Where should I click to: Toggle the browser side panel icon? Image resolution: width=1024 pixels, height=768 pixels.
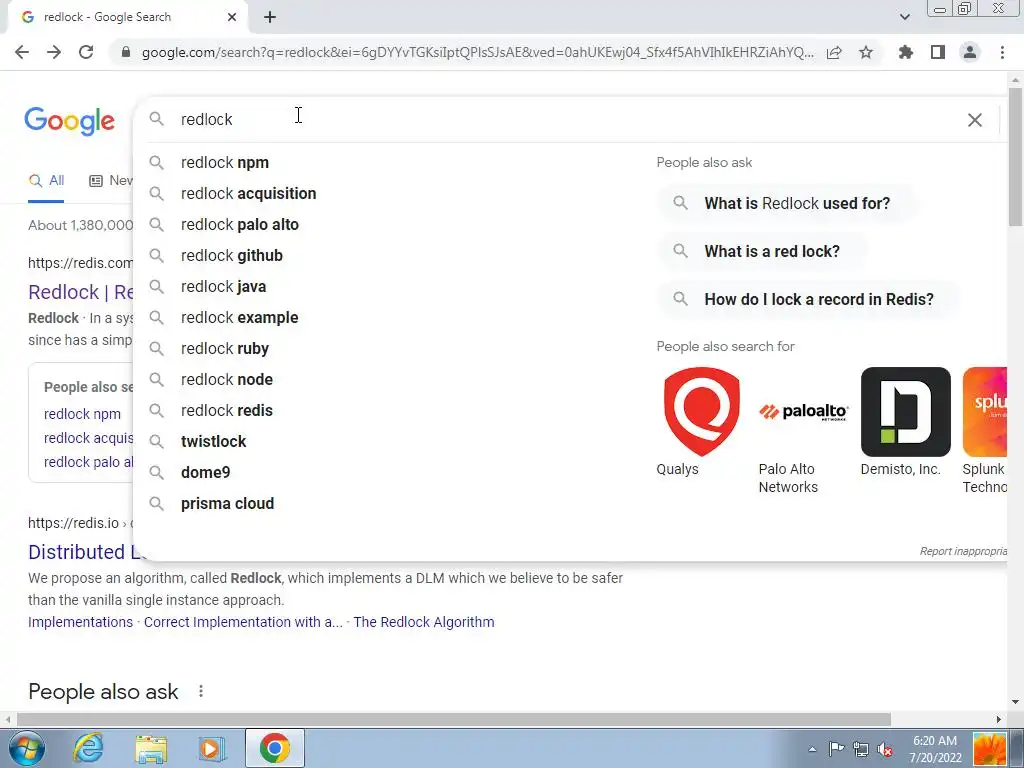938,52
